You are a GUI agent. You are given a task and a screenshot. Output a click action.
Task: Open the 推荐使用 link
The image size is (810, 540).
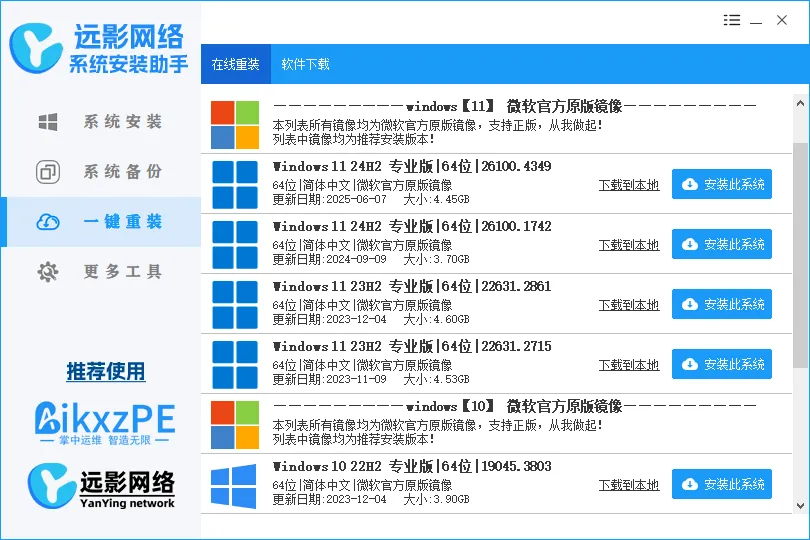106,371
